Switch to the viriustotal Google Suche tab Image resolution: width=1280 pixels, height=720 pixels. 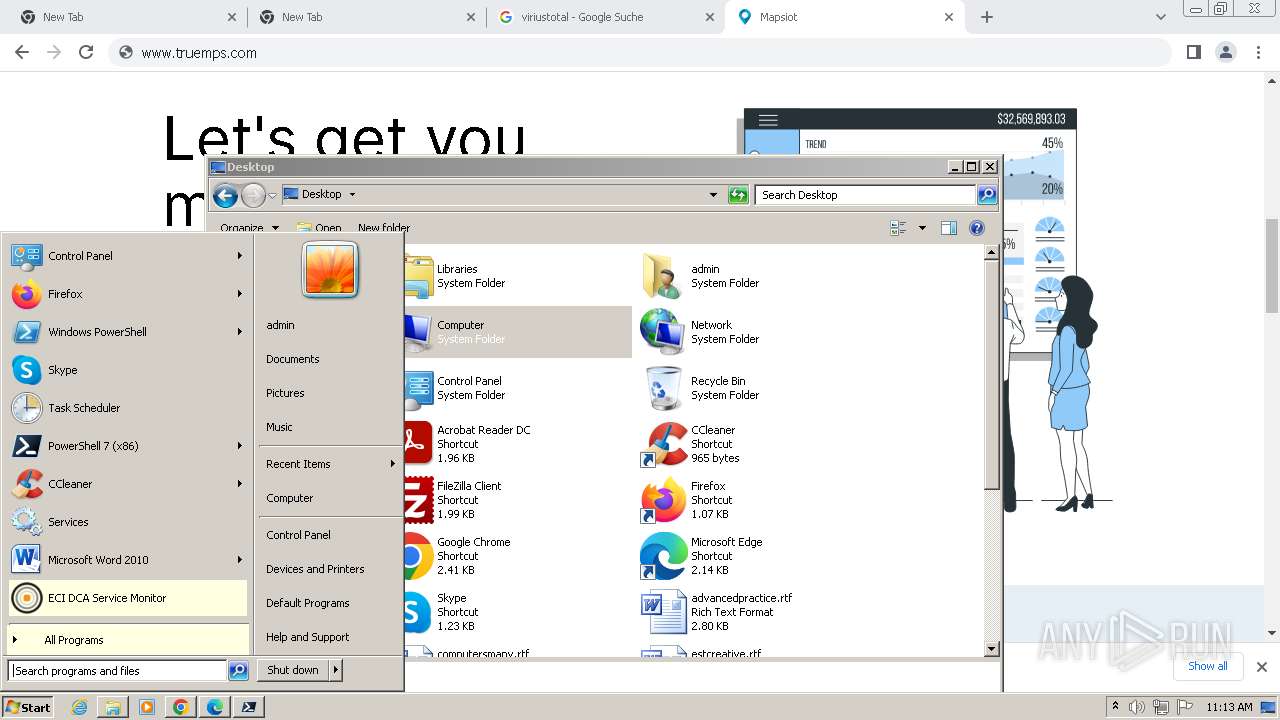pos(604,17)
